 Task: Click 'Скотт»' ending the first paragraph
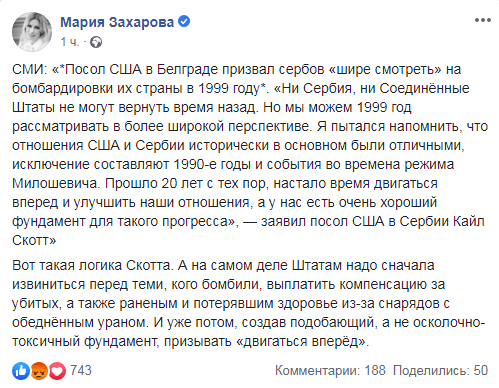tap(34, 240)
